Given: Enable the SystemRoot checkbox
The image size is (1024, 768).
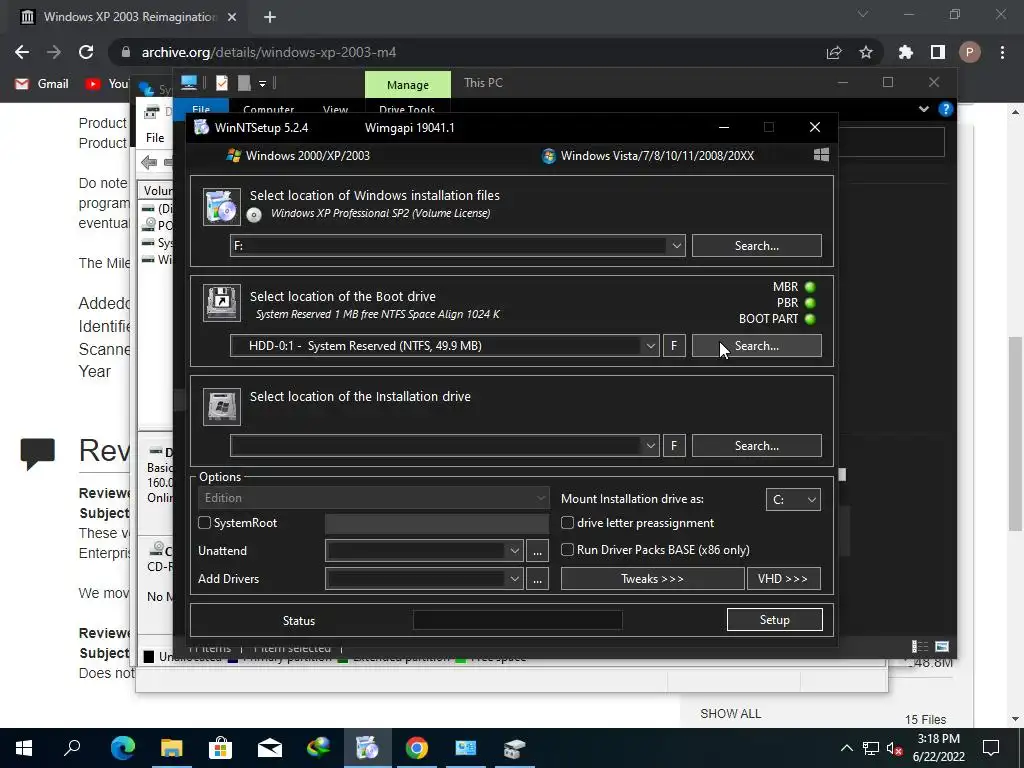Looking at the screenshot, I should pyautogui.click(x=204, y=522).
